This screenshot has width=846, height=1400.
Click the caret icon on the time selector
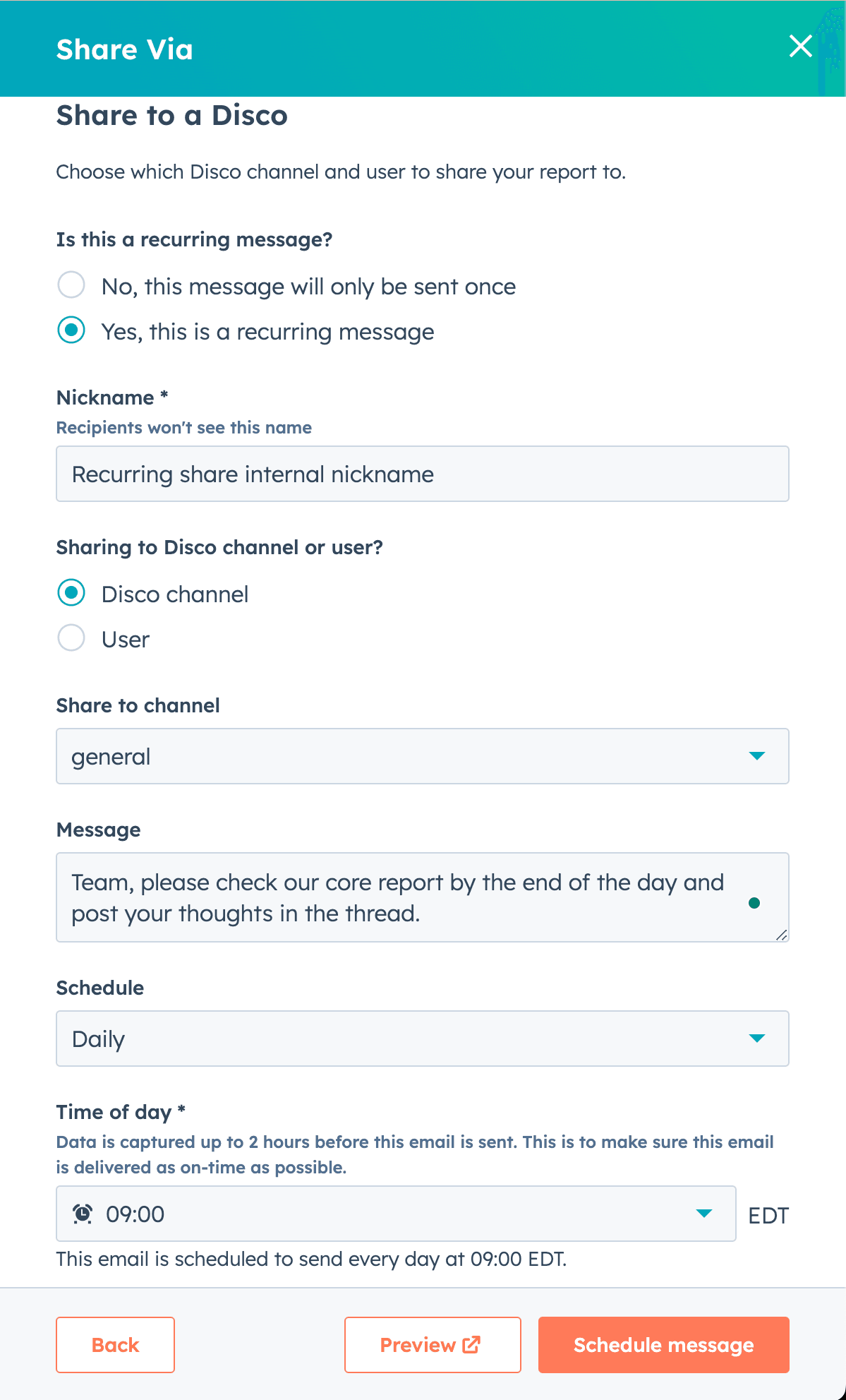(x=704, y=1214)
